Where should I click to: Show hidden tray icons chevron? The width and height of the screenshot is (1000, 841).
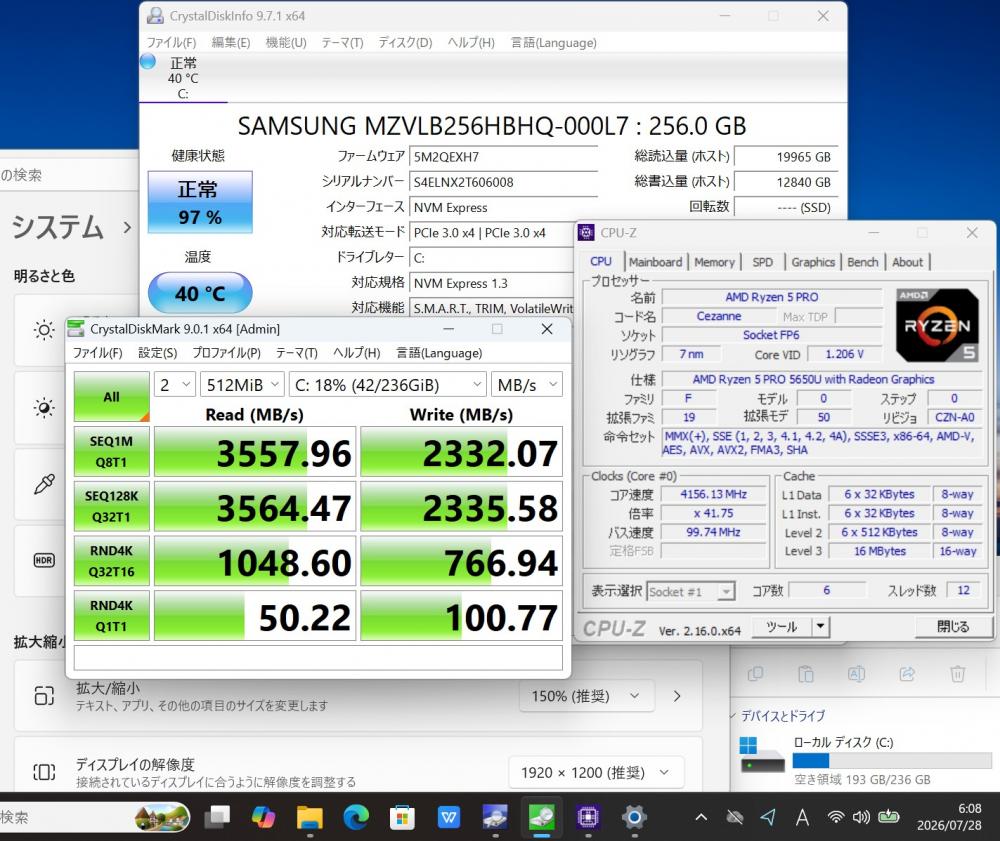pos(701,817)
